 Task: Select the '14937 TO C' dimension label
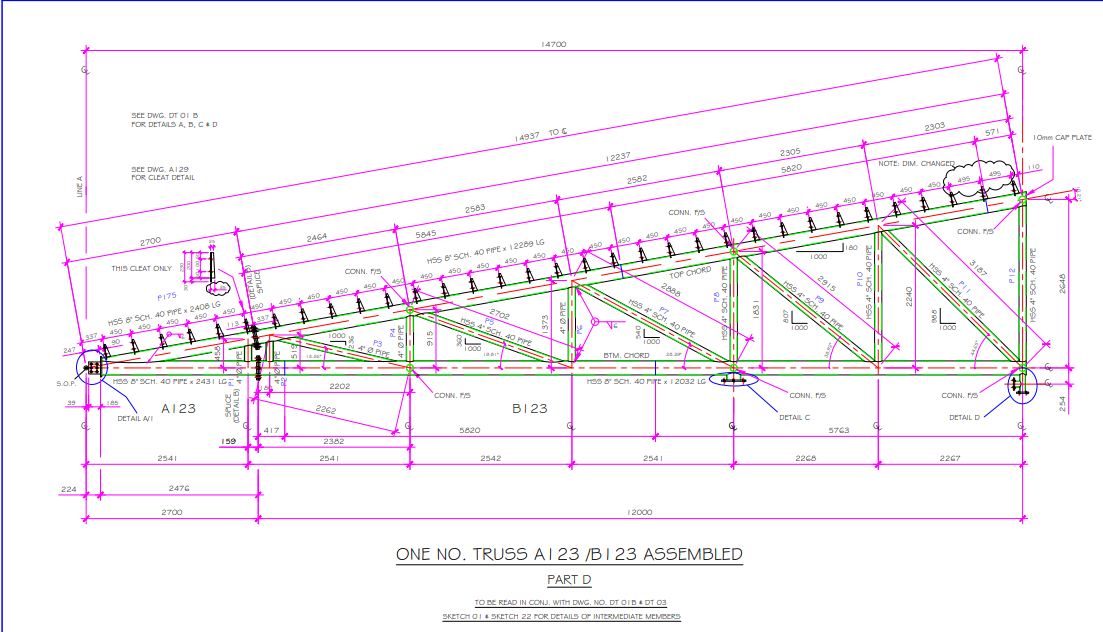[541, 134]
